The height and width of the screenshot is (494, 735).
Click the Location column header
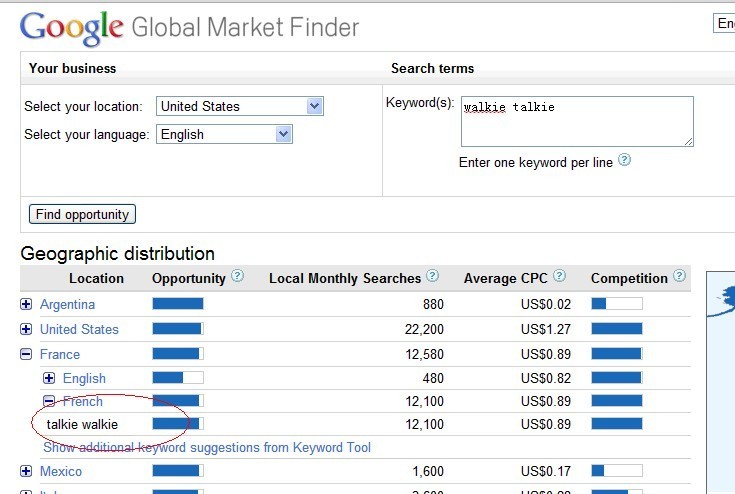coord(96,278)
